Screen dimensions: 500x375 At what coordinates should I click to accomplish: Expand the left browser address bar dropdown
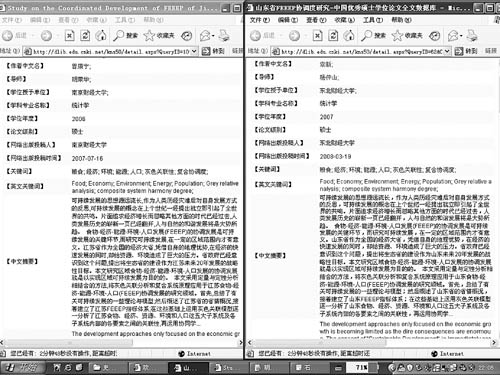(194, 51)
